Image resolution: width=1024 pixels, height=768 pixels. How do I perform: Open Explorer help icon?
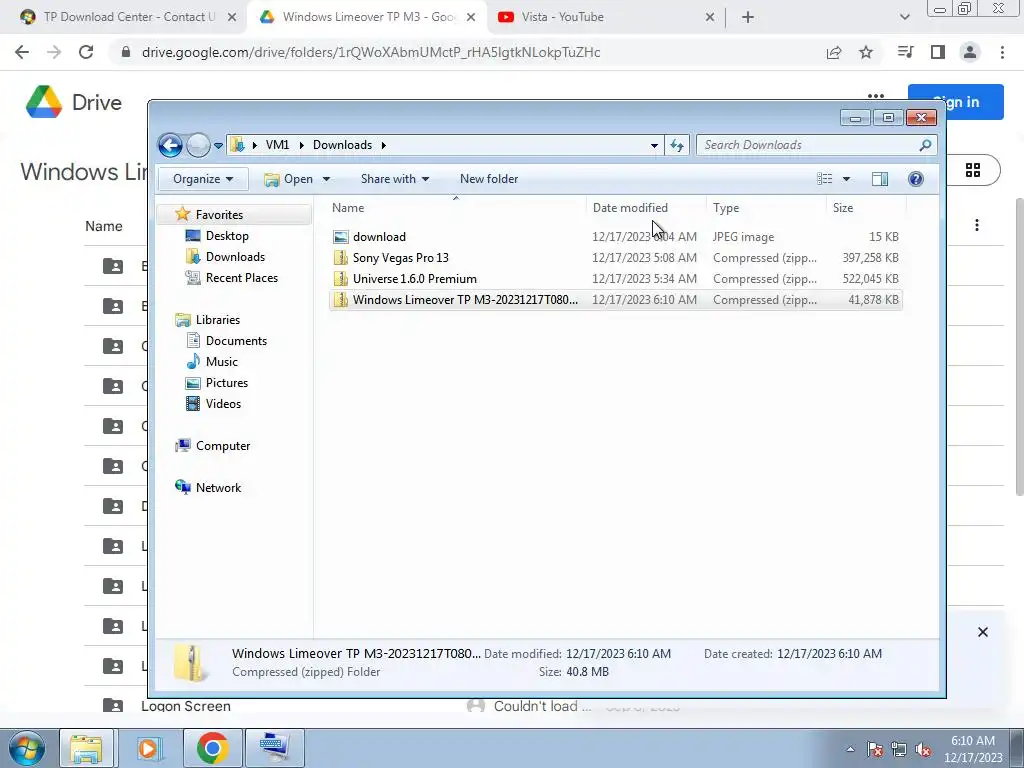click(916, 179)
